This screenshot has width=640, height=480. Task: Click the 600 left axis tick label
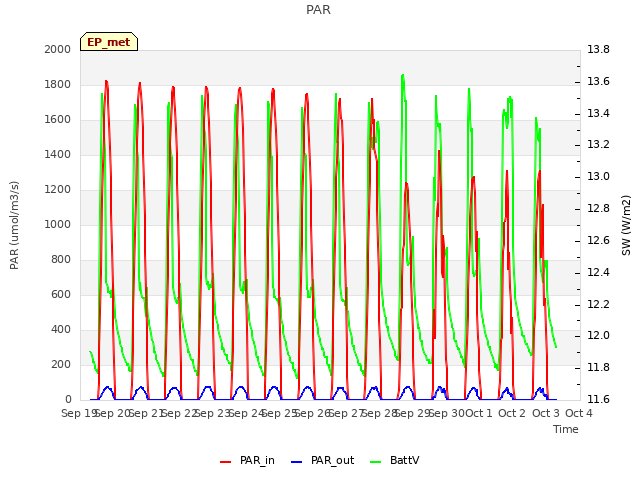(61, 294)
